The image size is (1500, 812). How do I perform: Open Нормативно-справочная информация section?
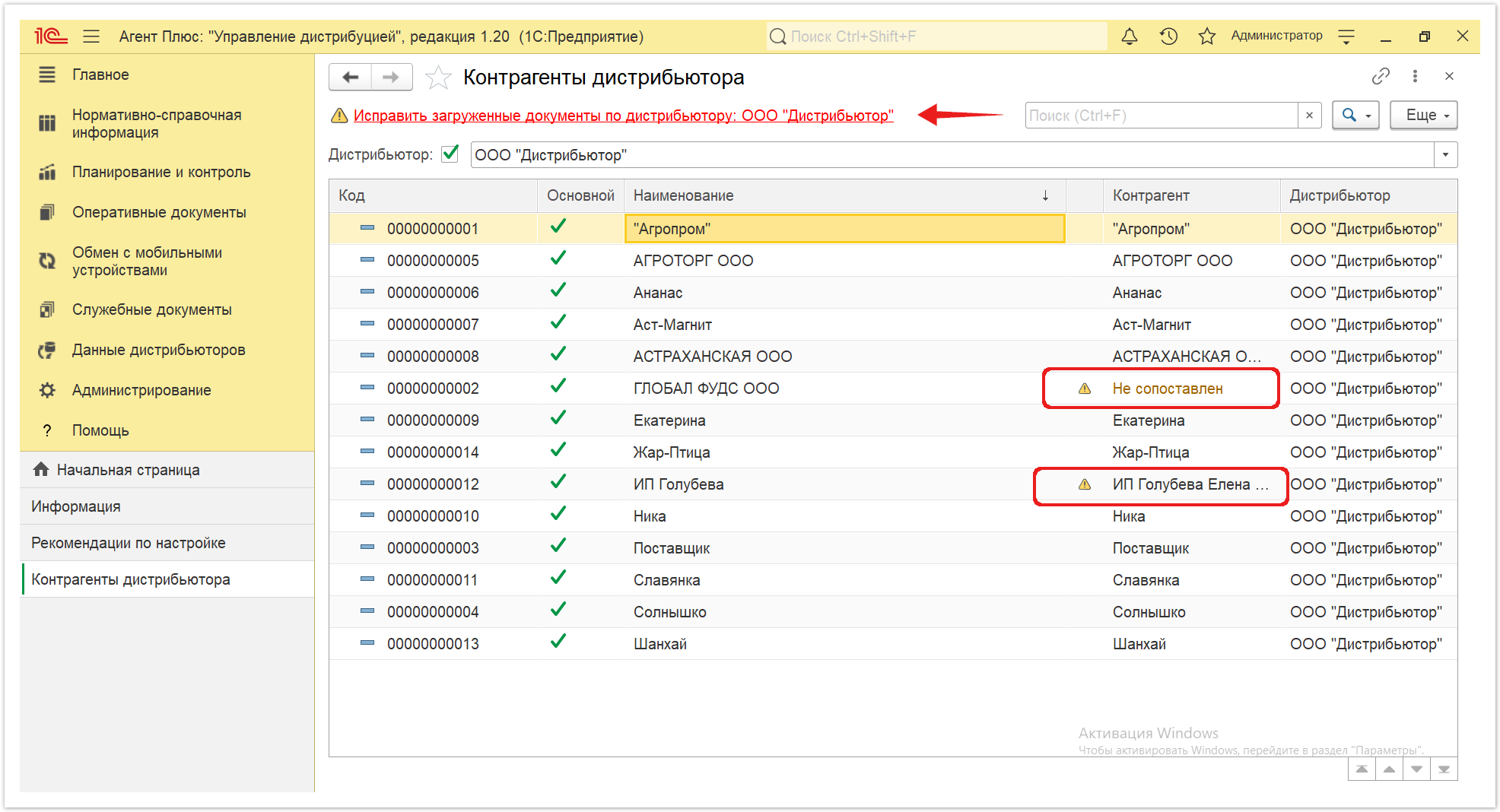coord(157,123)
